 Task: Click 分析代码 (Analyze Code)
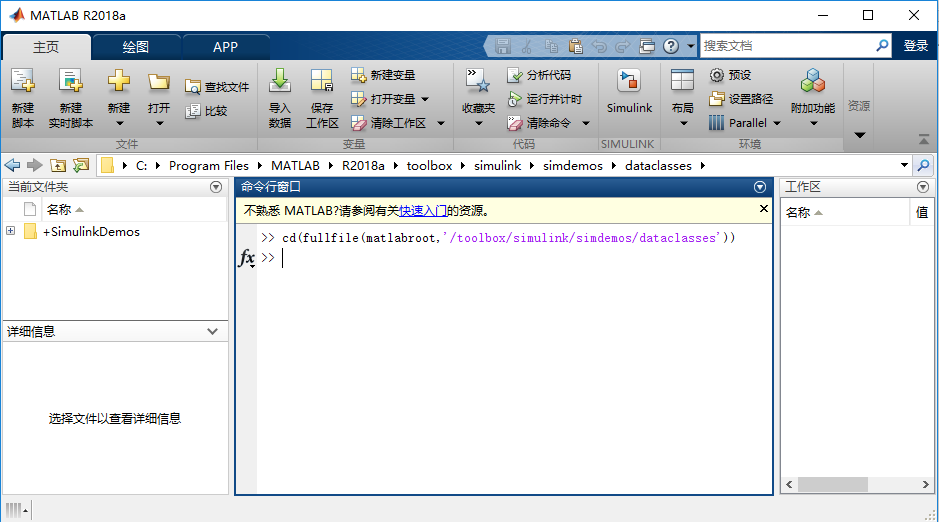(539, 75)
